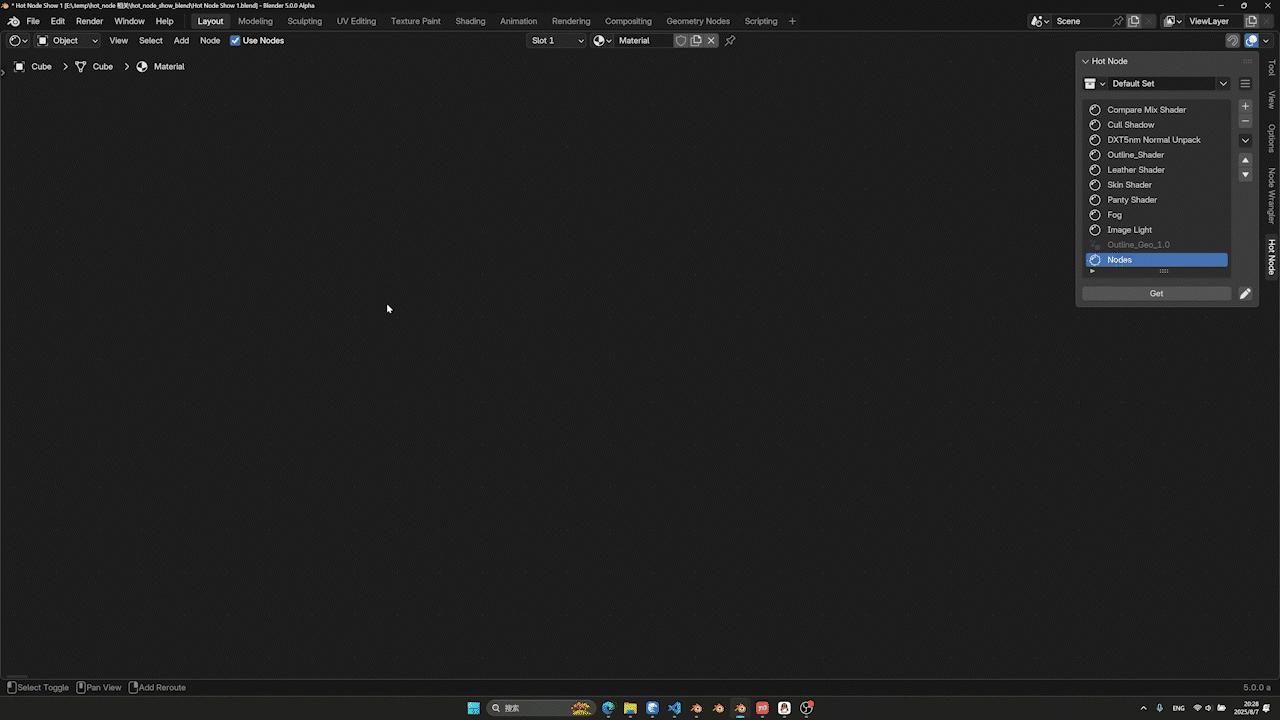Open preset specials chevron menu
This screenshot has height=720, width=1280.
point(1245,140)
